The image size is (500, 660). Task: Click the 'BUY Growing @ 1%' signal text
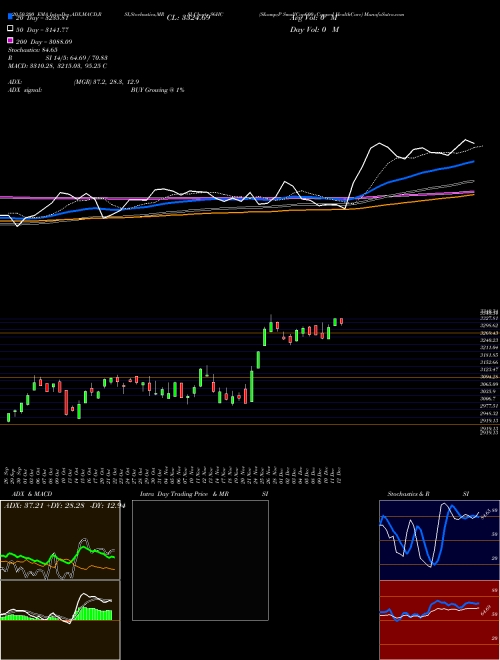(x=157, y=90)
